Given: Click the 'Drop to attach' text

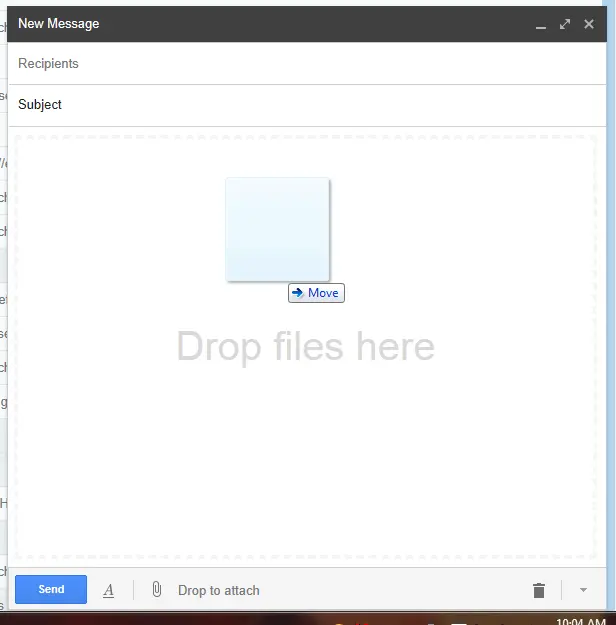Looking at the screenshot, I should point(218,591).
